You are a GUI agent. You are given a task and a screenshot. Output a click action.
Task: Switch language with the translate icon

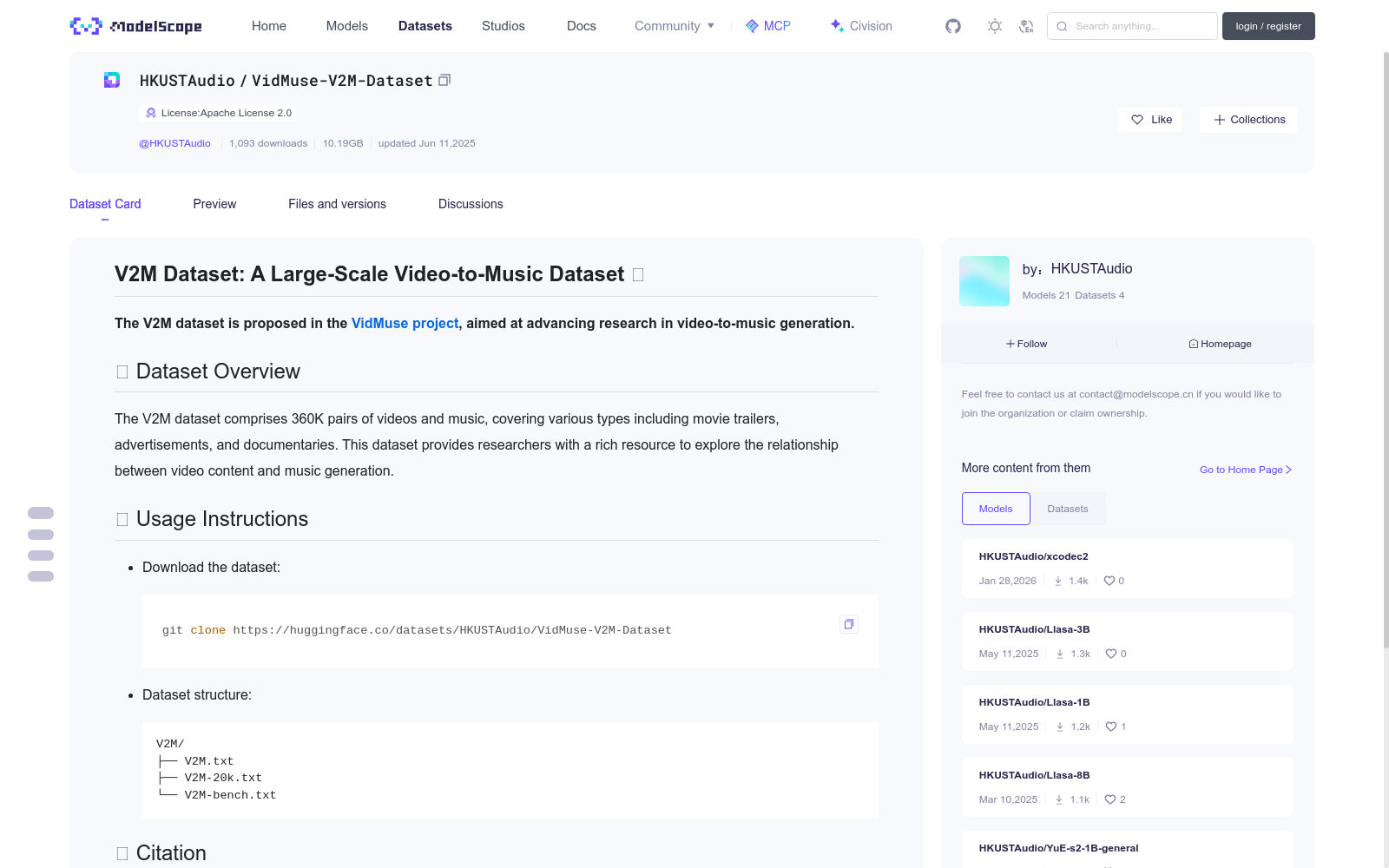click(x=1026, y=26)
